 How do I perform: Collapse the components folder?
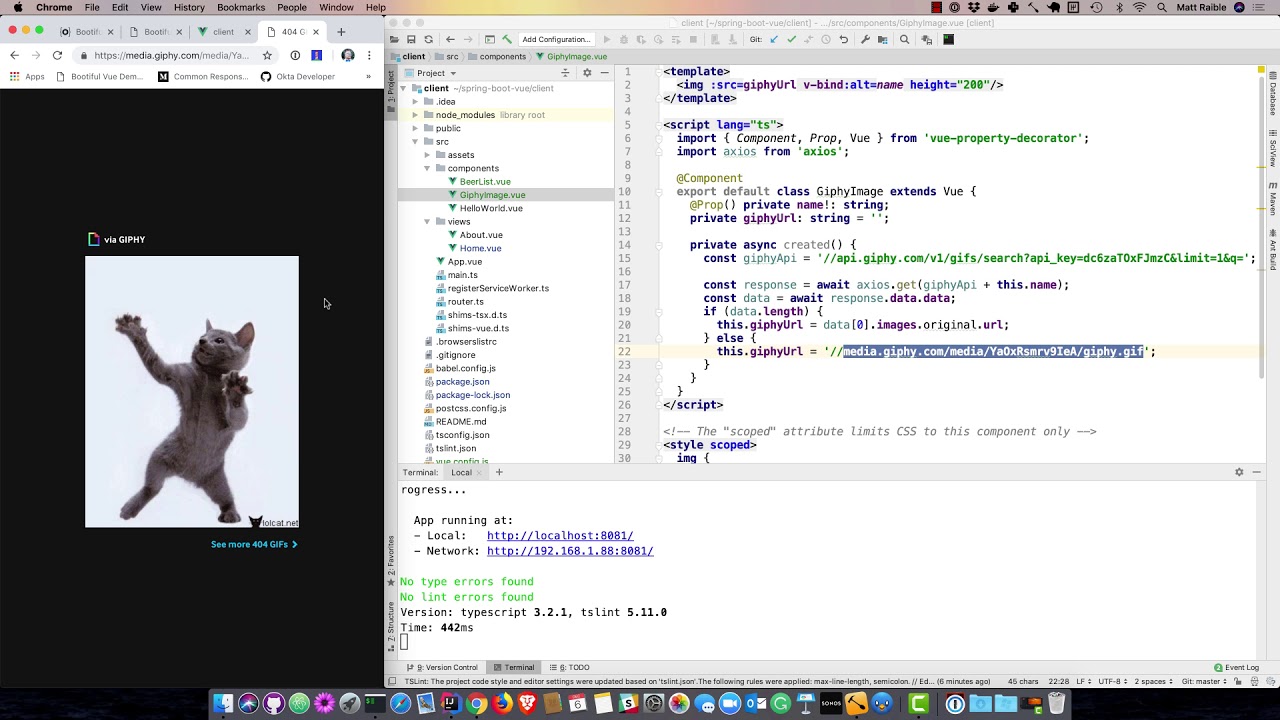point(427,168)
